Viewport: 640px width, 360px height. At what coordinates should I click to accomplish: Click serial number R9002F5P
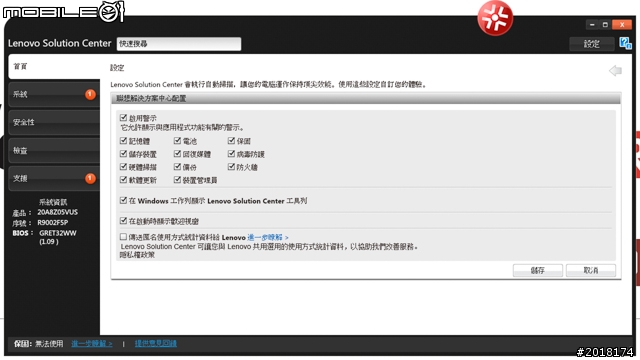(53, 223)
